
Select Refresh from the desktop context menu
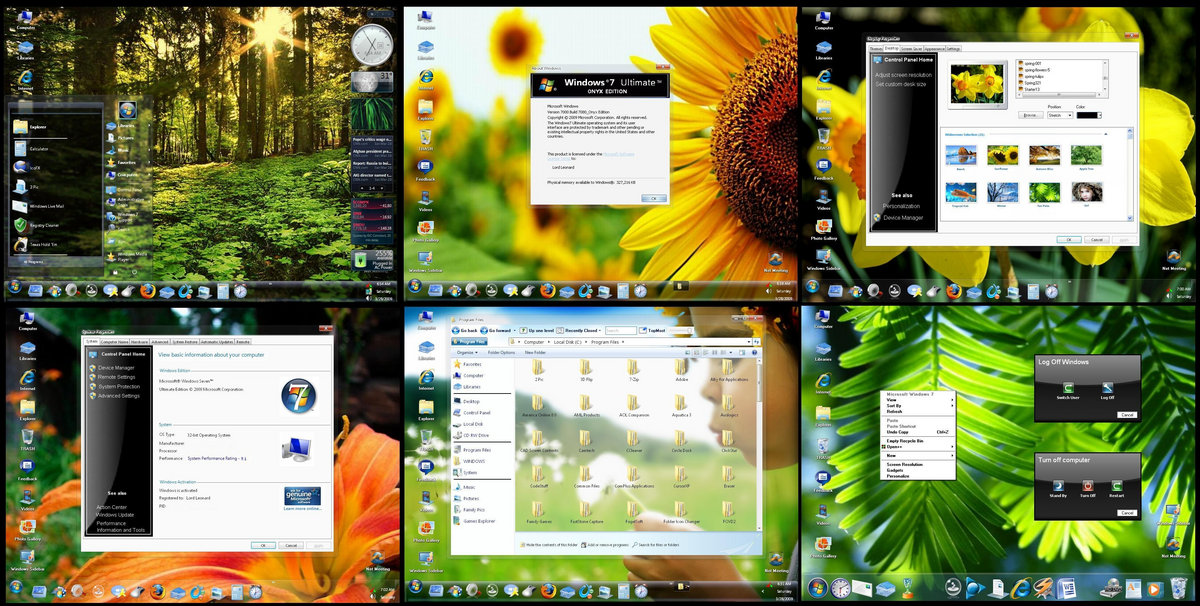click(895, 411)
